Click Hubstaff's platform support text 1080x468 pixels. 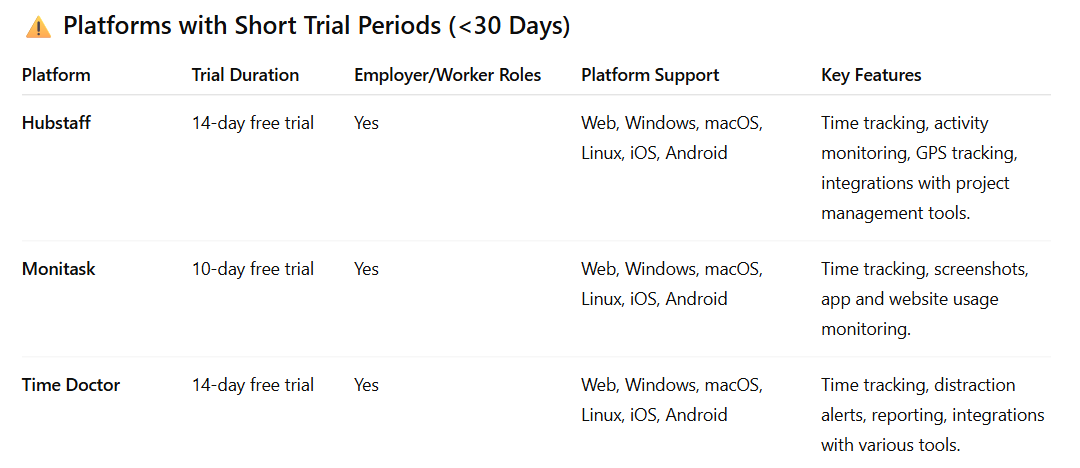(x=672, y=138)
